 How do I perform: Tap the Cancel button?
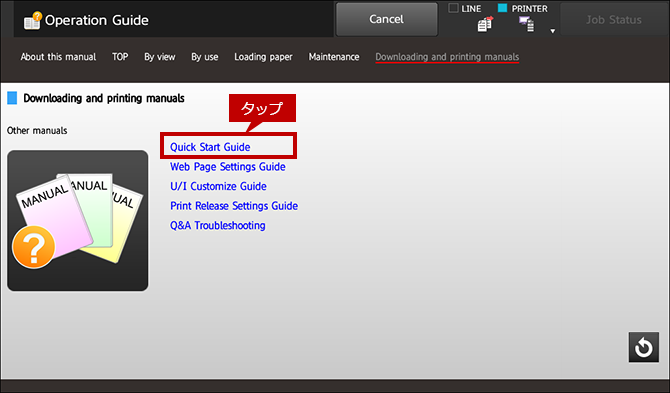click(x=387, y=19)
